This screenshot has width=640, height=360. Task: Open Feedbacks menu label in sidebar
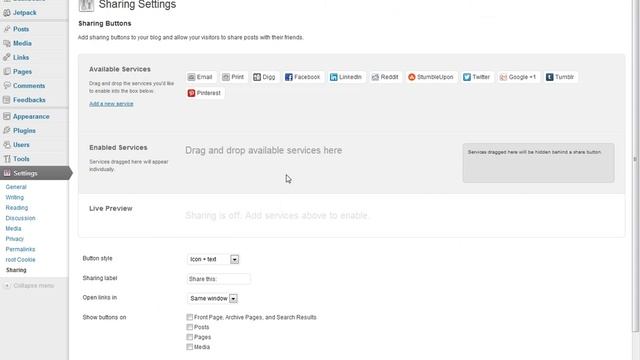(29, 100)
